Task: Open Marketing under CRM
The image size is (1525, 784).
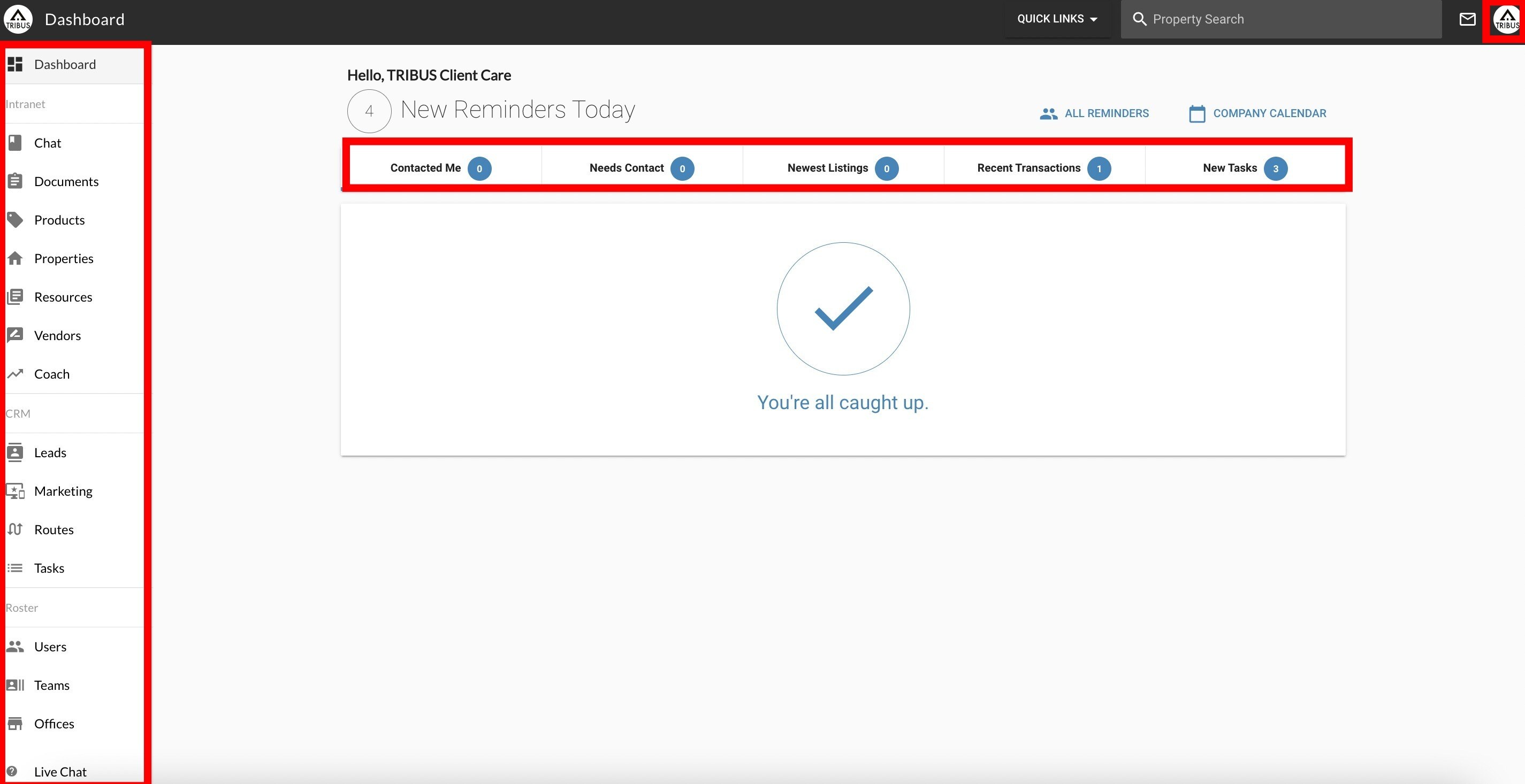Action: [x=74, y=491]
